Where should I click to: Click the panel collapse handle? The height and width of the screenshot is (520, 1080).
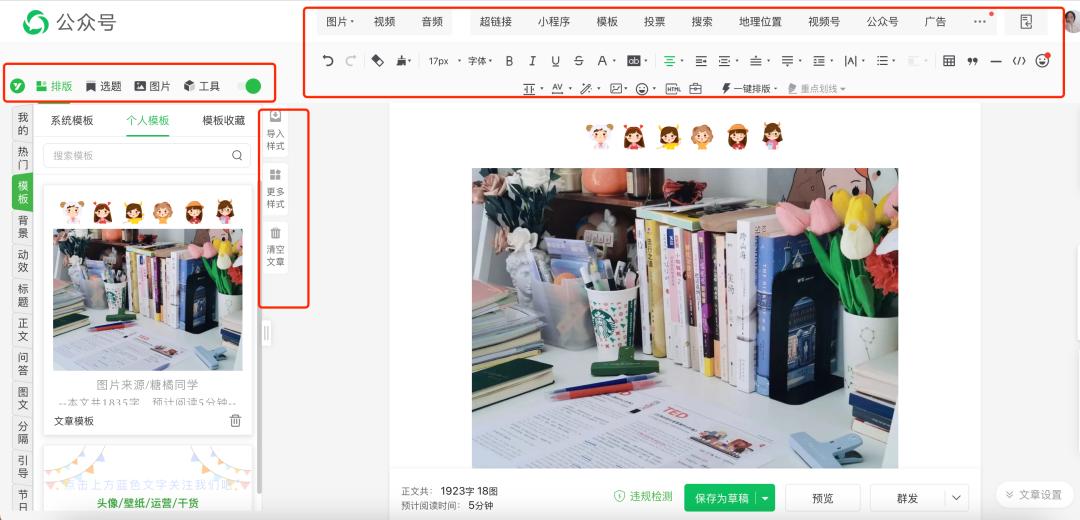(266, 334)
